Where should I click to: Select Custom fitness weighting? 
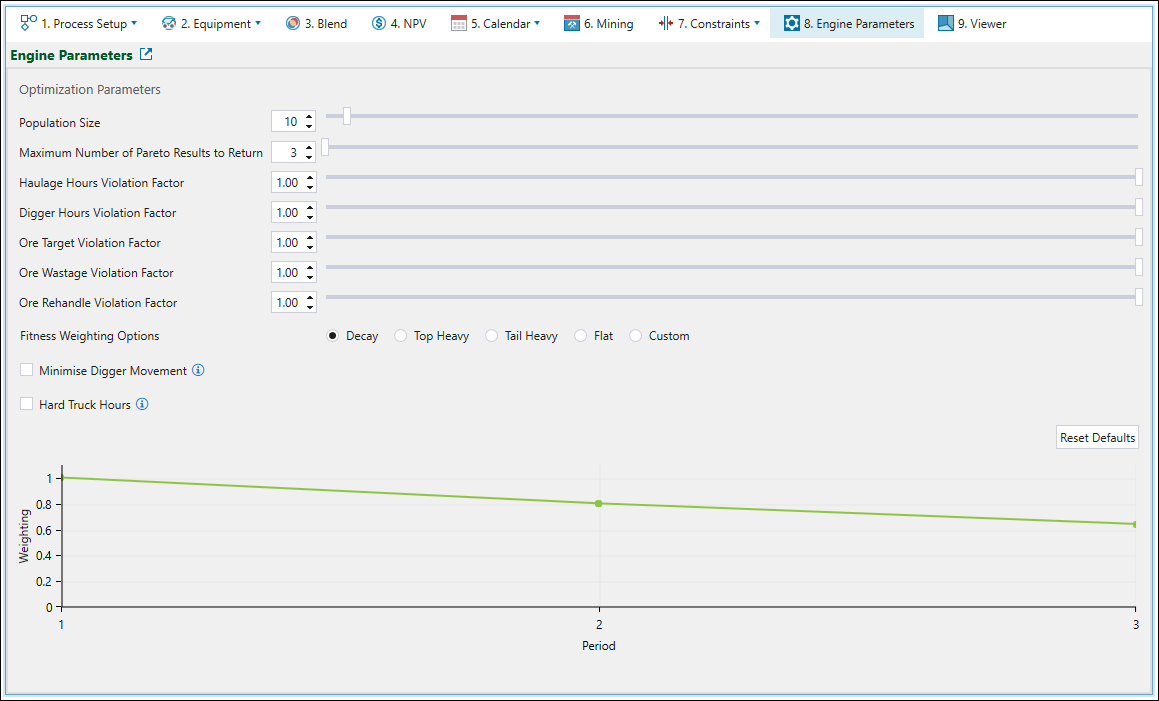coord(636,336)
